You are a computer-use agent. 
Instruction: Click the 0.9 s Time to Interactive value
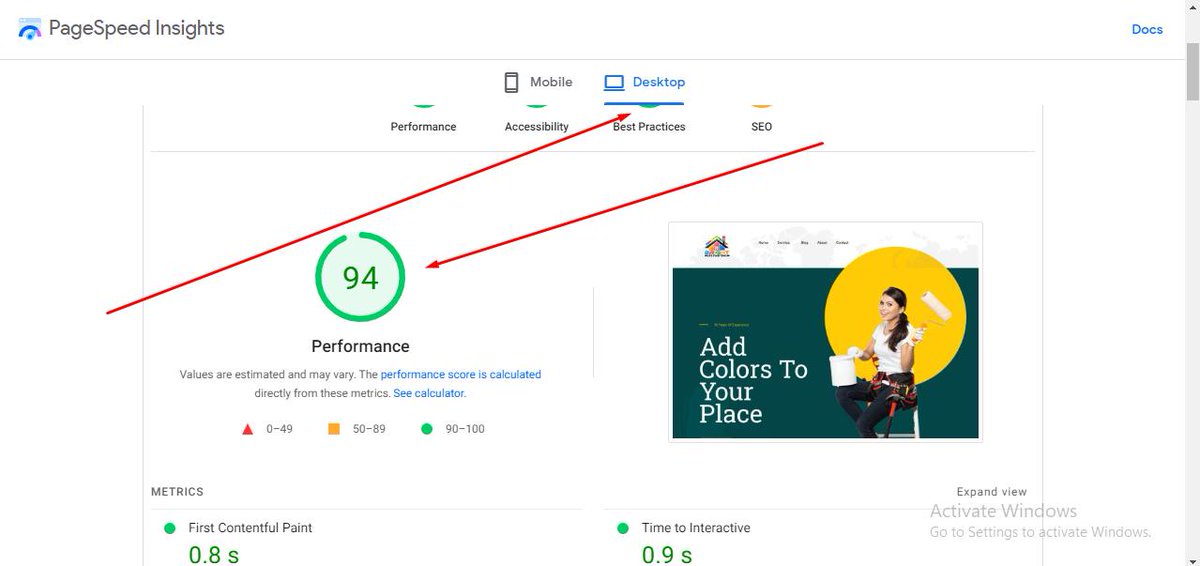(x=667, y=554)
